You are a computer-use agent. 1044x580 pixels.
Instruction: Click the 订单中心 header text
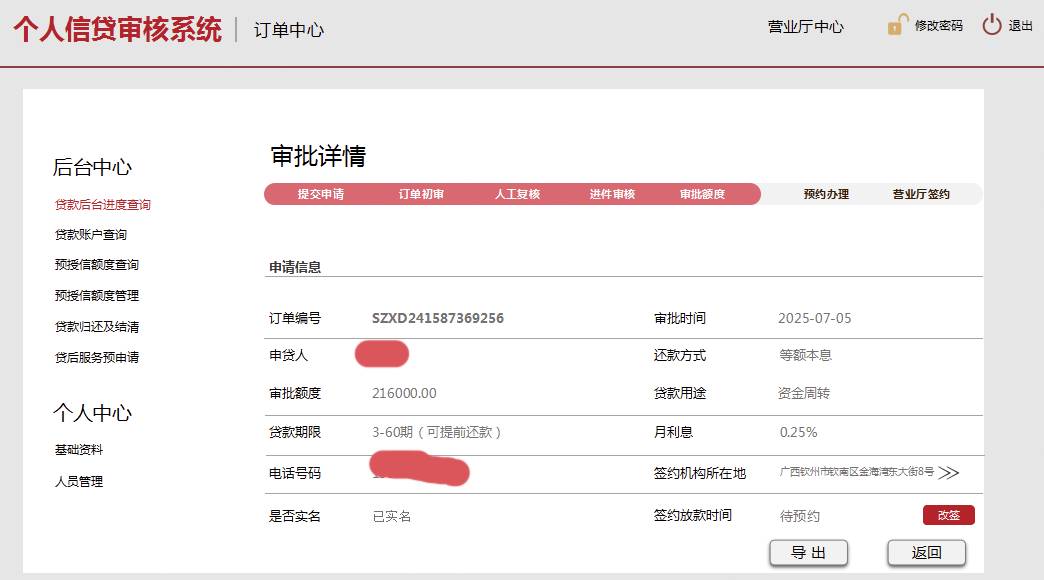[x=288, y=30]
